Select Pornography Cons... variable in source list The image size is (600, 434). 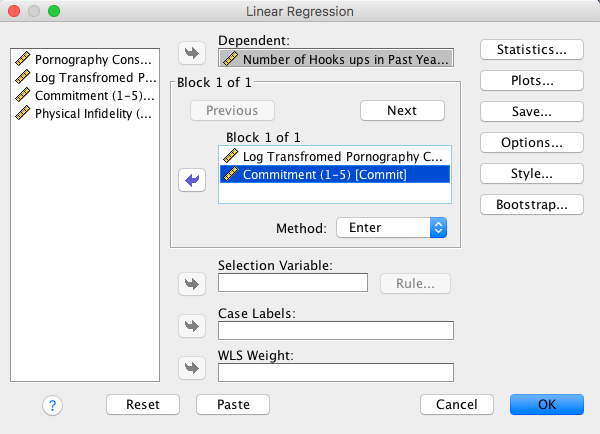85,59
